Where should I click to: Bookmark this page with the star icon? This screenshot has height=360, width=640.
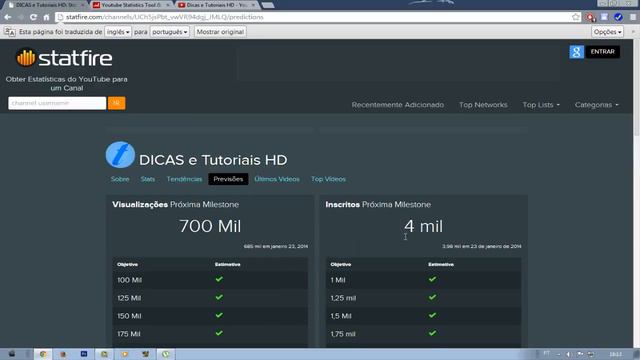click(x=576, y=17)
